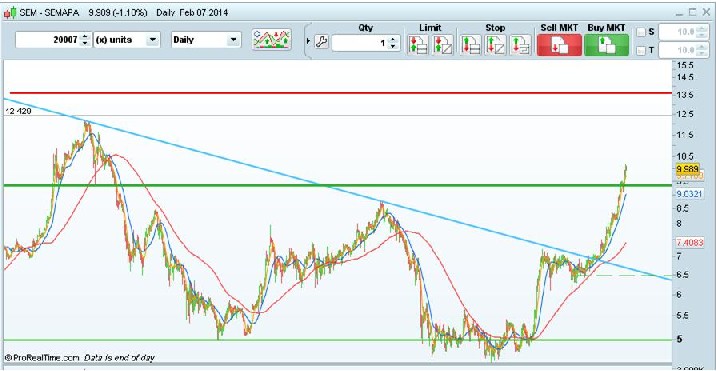Adjust the Qty stepper arrows
The width and height of the screenshot is (716, 371).
pyautogui.click(x=393, y=44)
